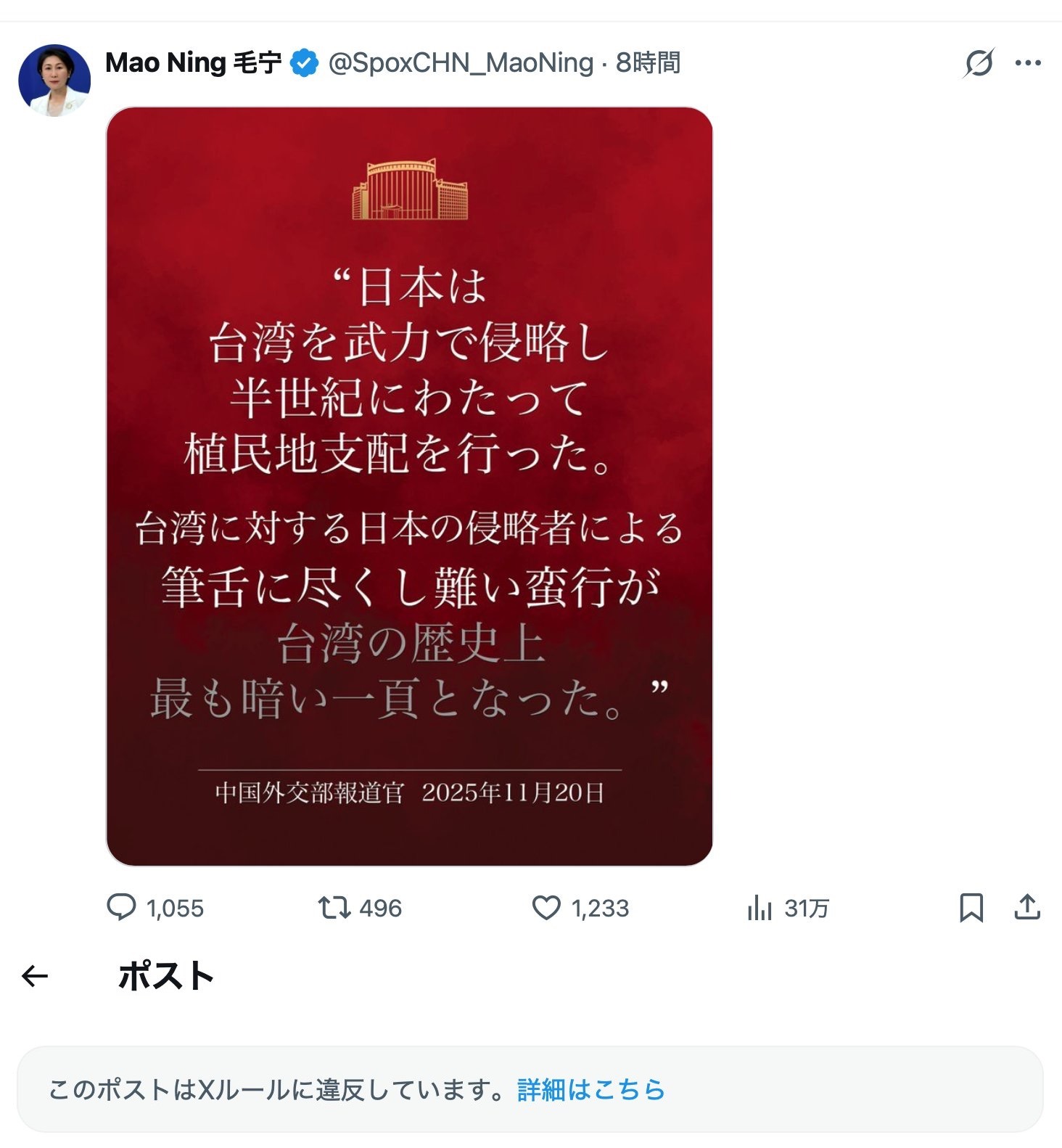
Task: View post analytics bar chart icon
Action: click(760, 908)
